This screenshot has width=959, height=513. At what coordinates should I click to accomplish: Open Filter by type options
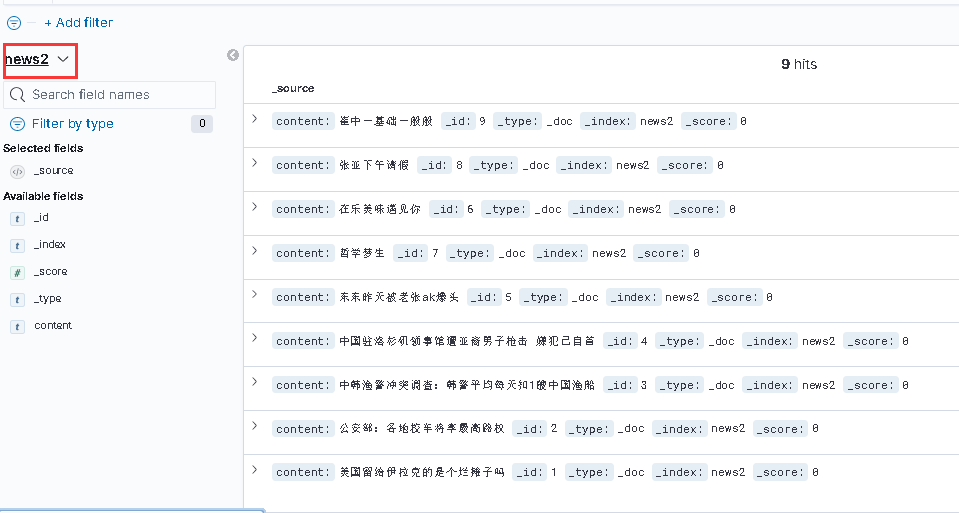click(x=72, y=124)
